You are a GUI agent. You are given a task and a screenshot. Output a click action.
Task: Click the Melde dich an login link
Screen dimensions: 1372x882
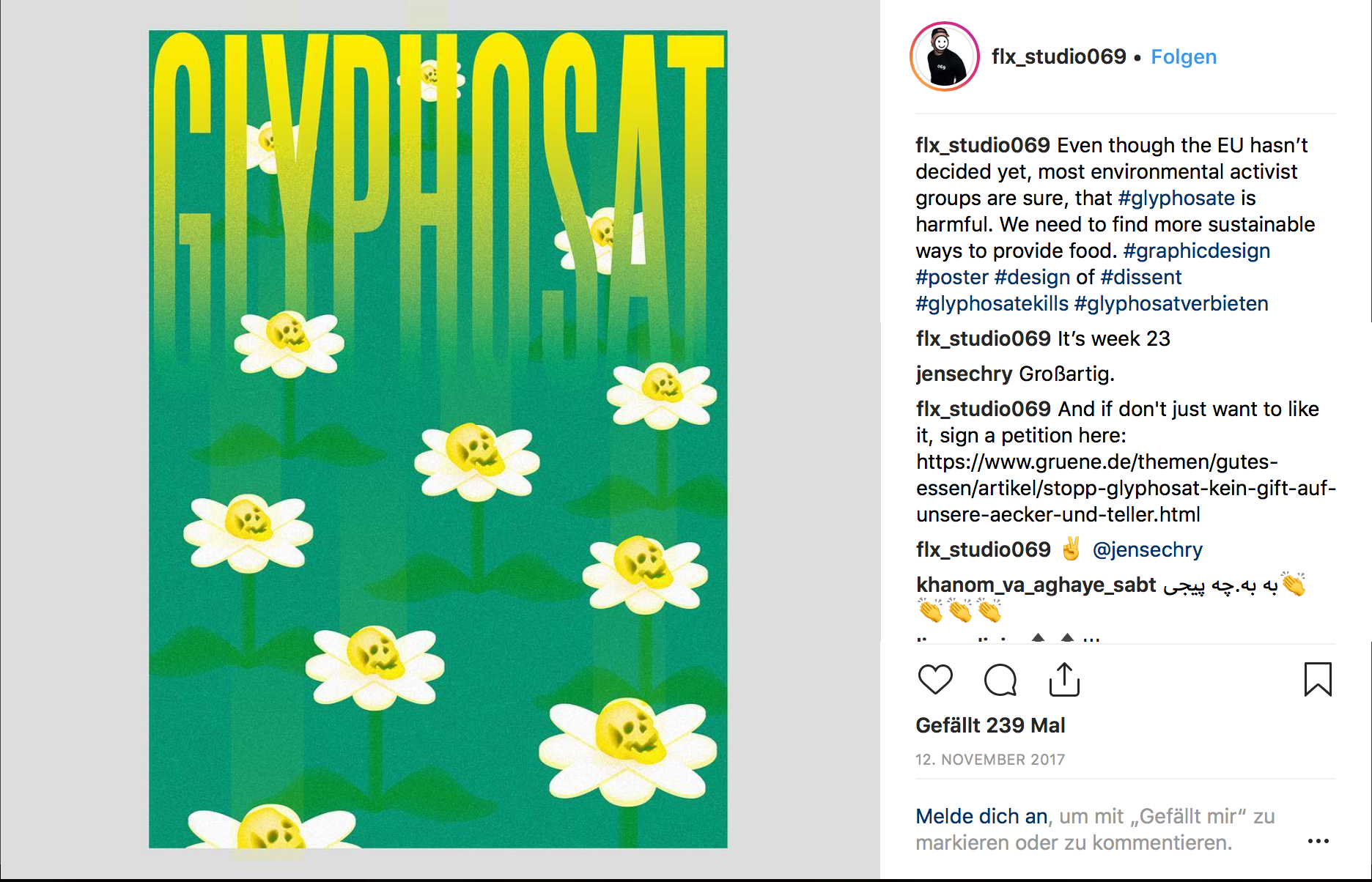[981, 816]
